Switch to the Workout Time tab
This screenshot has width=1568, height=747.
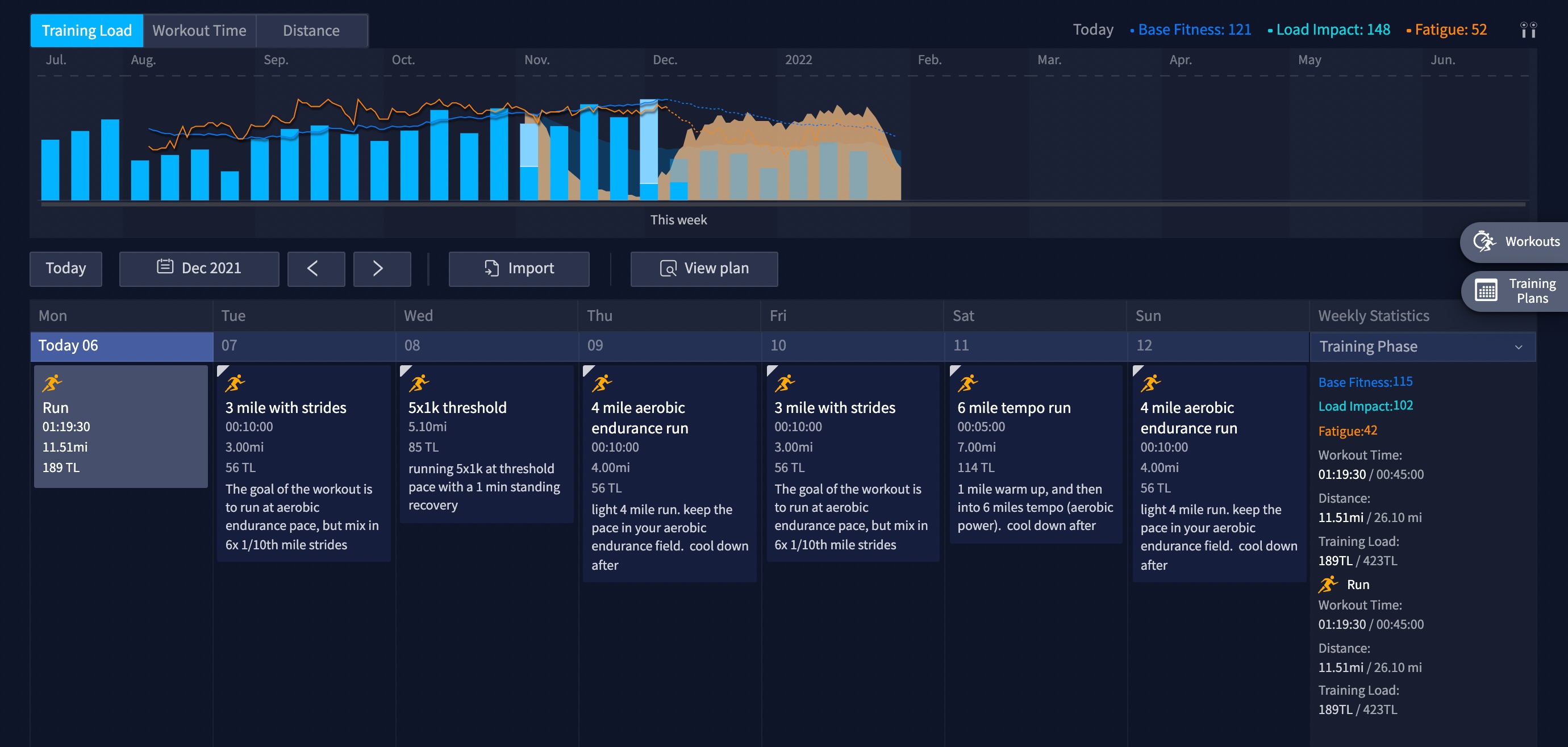(x=199, y=31)
